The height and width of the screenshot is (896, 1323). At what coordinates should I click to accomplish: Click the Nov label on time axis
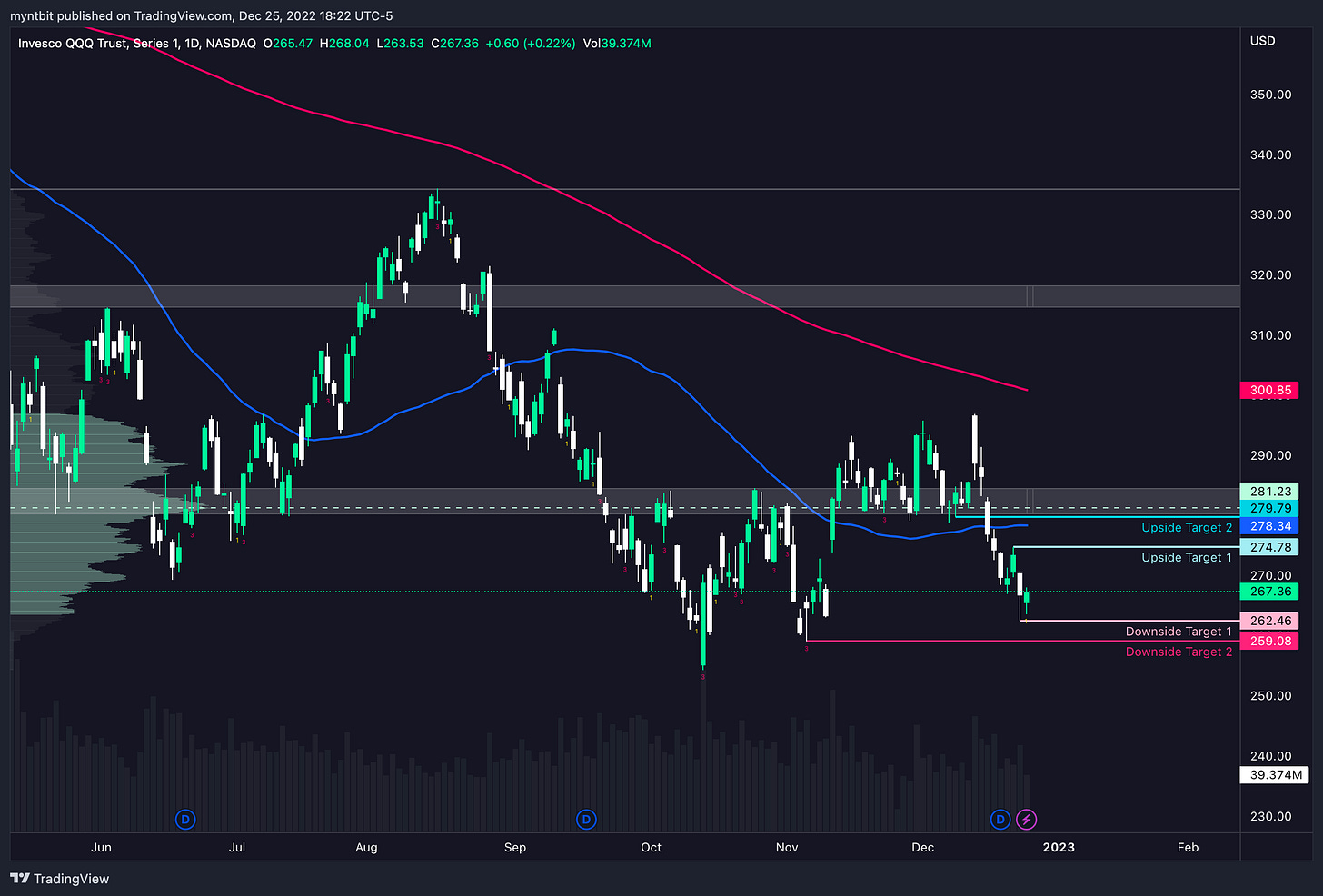(x=787, y=848)
